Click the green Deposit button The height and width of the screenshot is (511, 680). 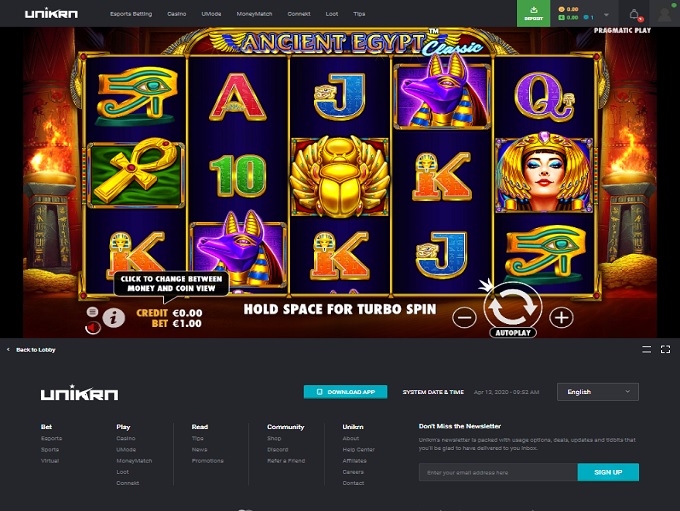pos(533,13)
